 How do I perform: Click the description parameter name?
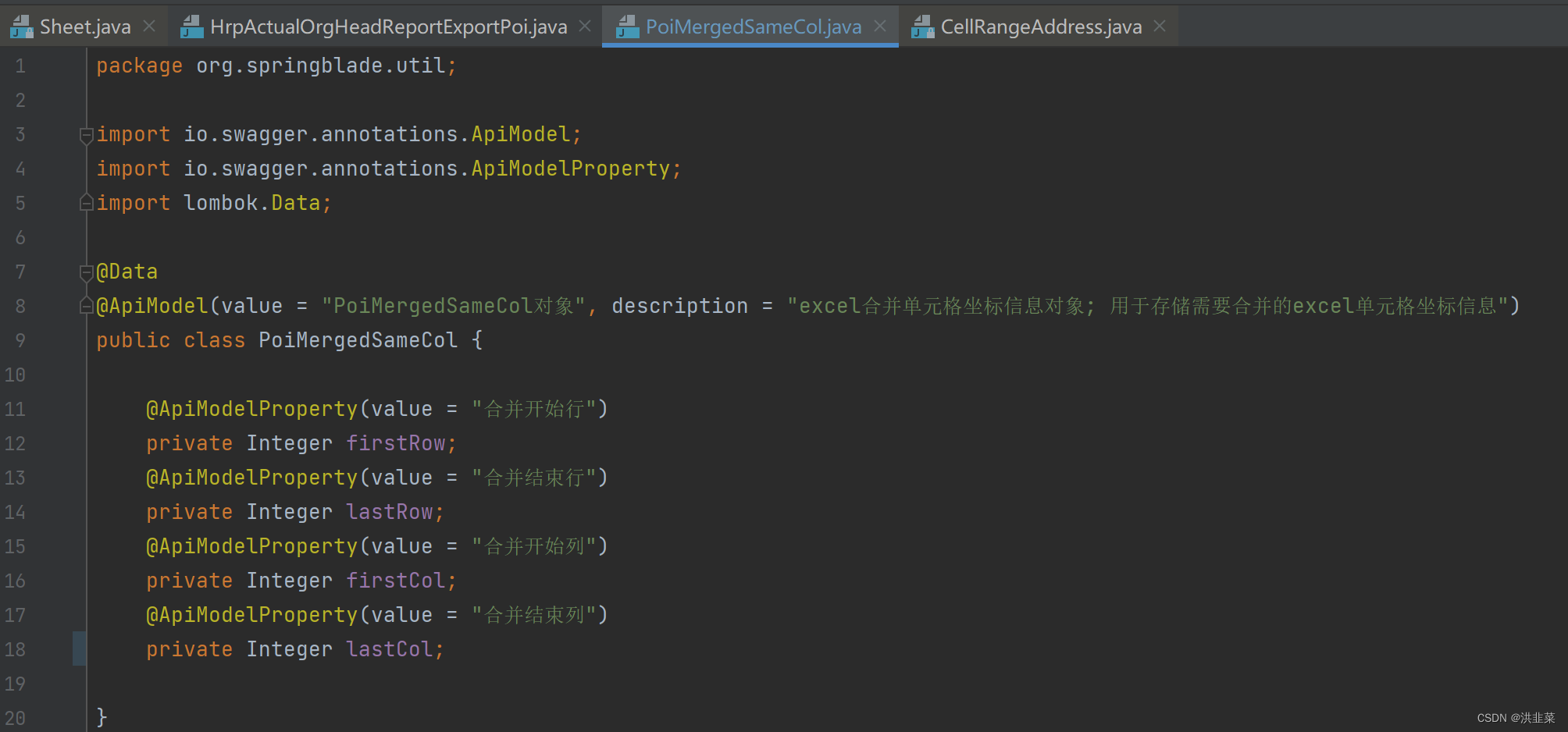click(679, 307)
